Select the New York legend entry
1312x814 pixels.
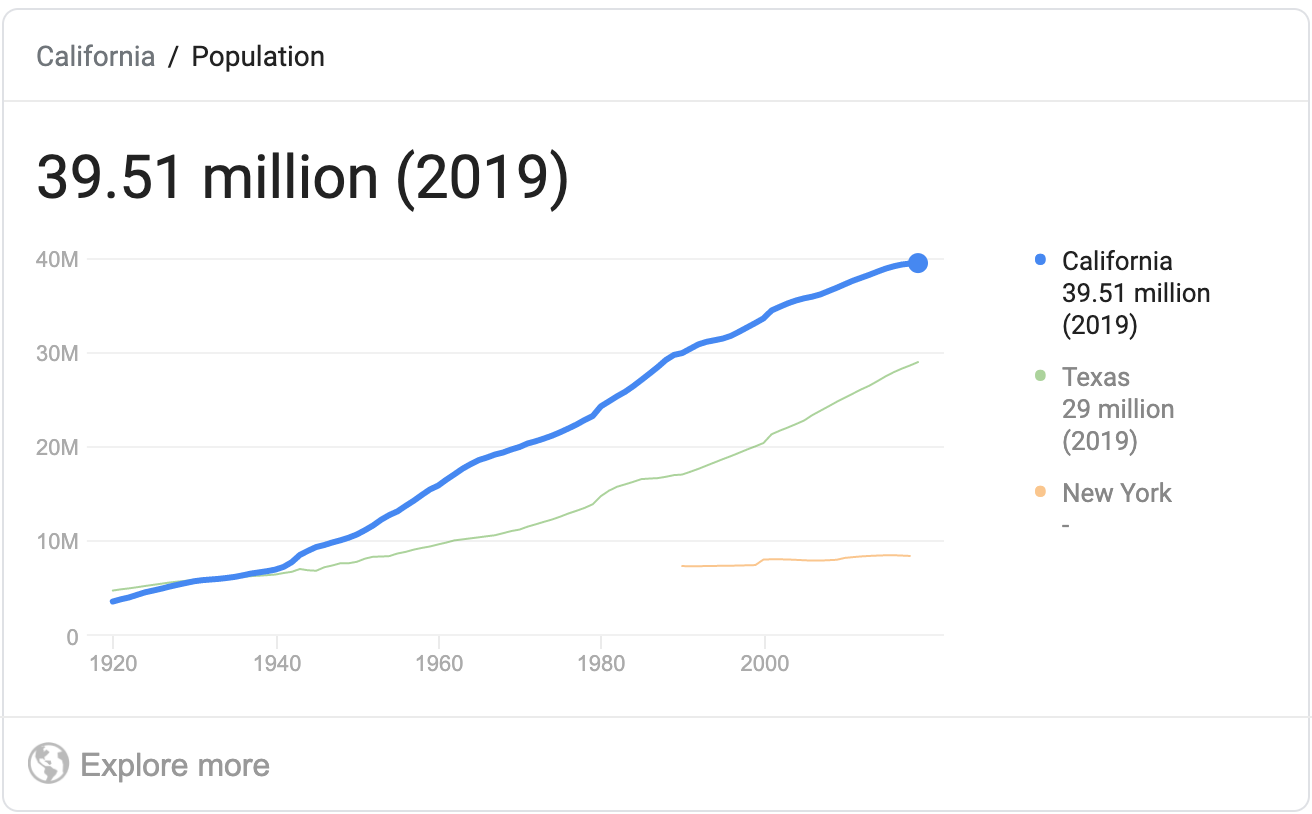pos(1117,492)
